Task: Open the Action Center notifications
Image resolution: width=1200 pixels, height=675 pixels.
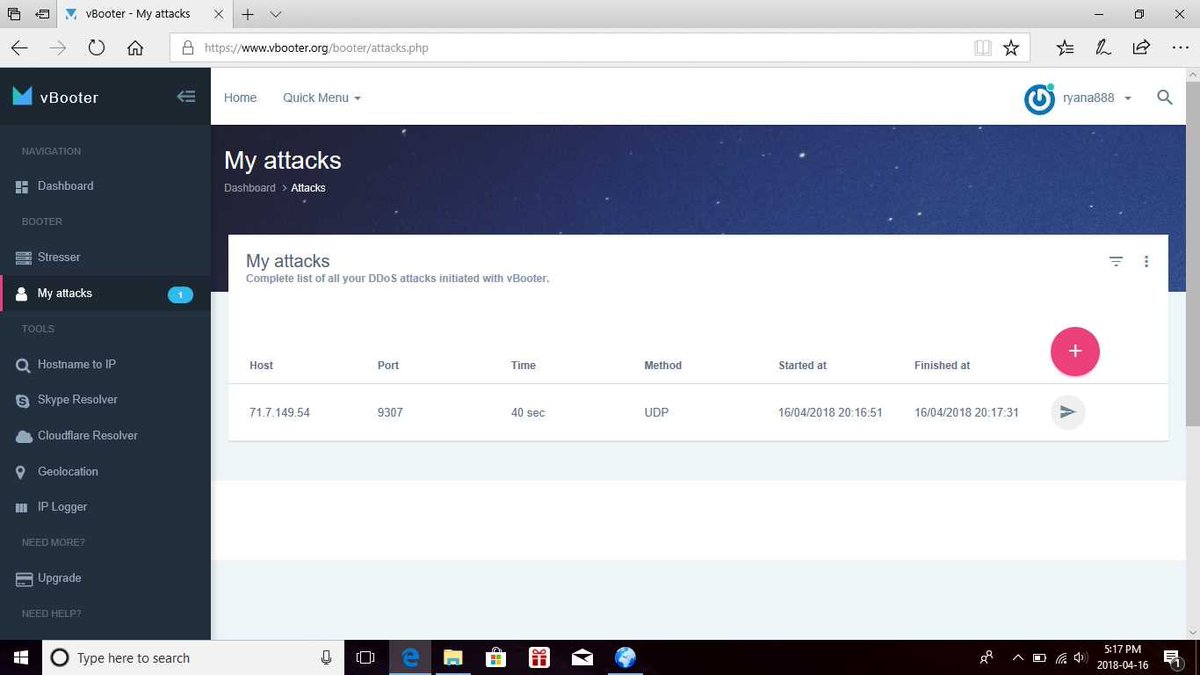Action: pos(1172,658)
